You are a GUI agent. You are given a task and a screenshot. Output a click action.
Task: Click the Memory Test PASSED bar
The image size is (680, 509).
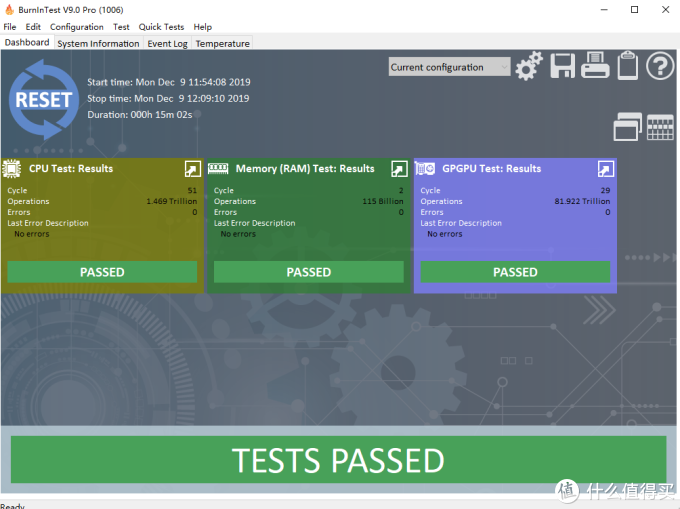tap(309, 272)
